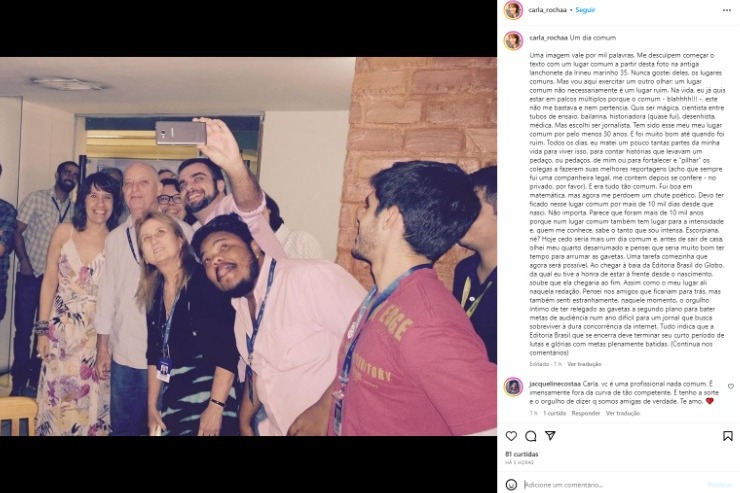Like jacquelinecostaa's comment with the small heart
The image size is (740, 493).
[x=731, y=386]
